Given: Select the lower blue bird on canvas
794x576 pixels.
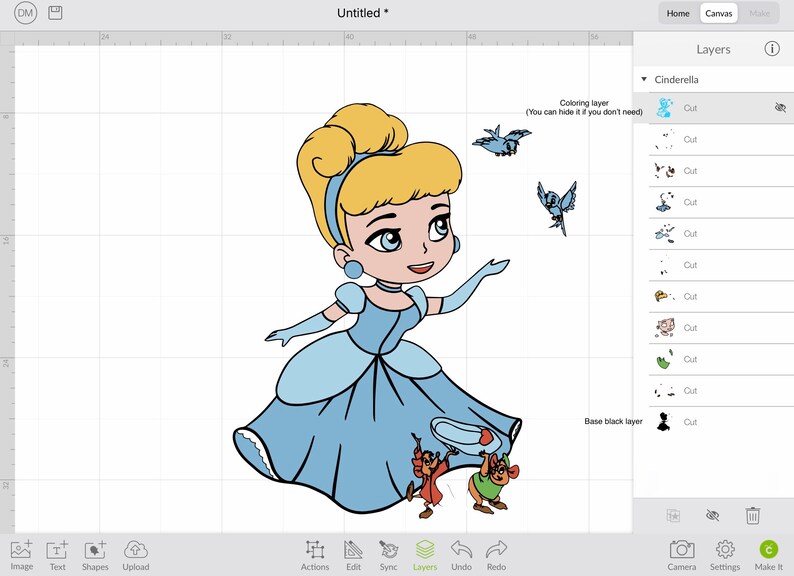Looking at the screenshot, I should tap(557, 208).
